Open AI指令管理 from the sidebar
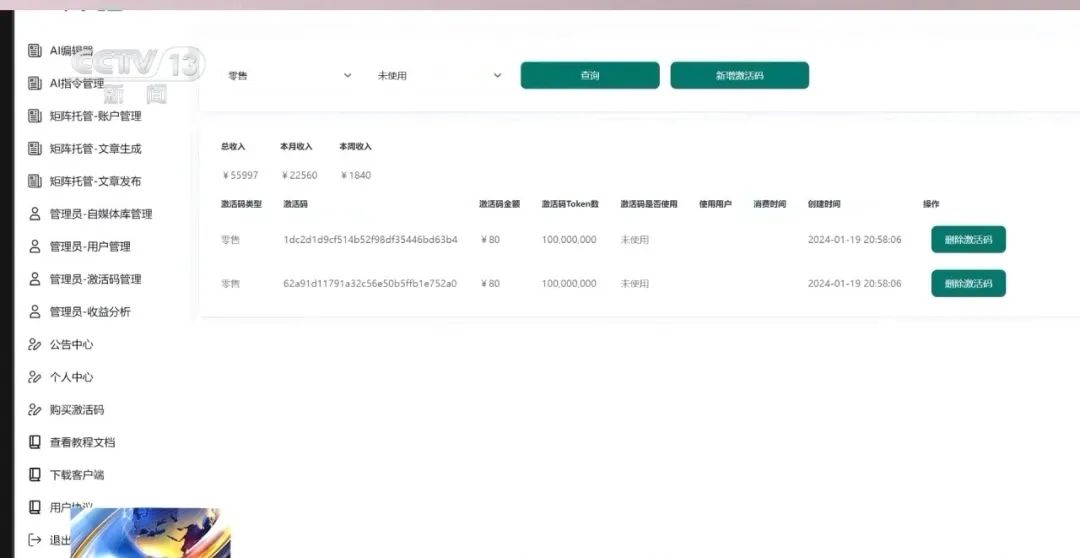This screenshot has height=558, width=1080. (x=77, y=84)
